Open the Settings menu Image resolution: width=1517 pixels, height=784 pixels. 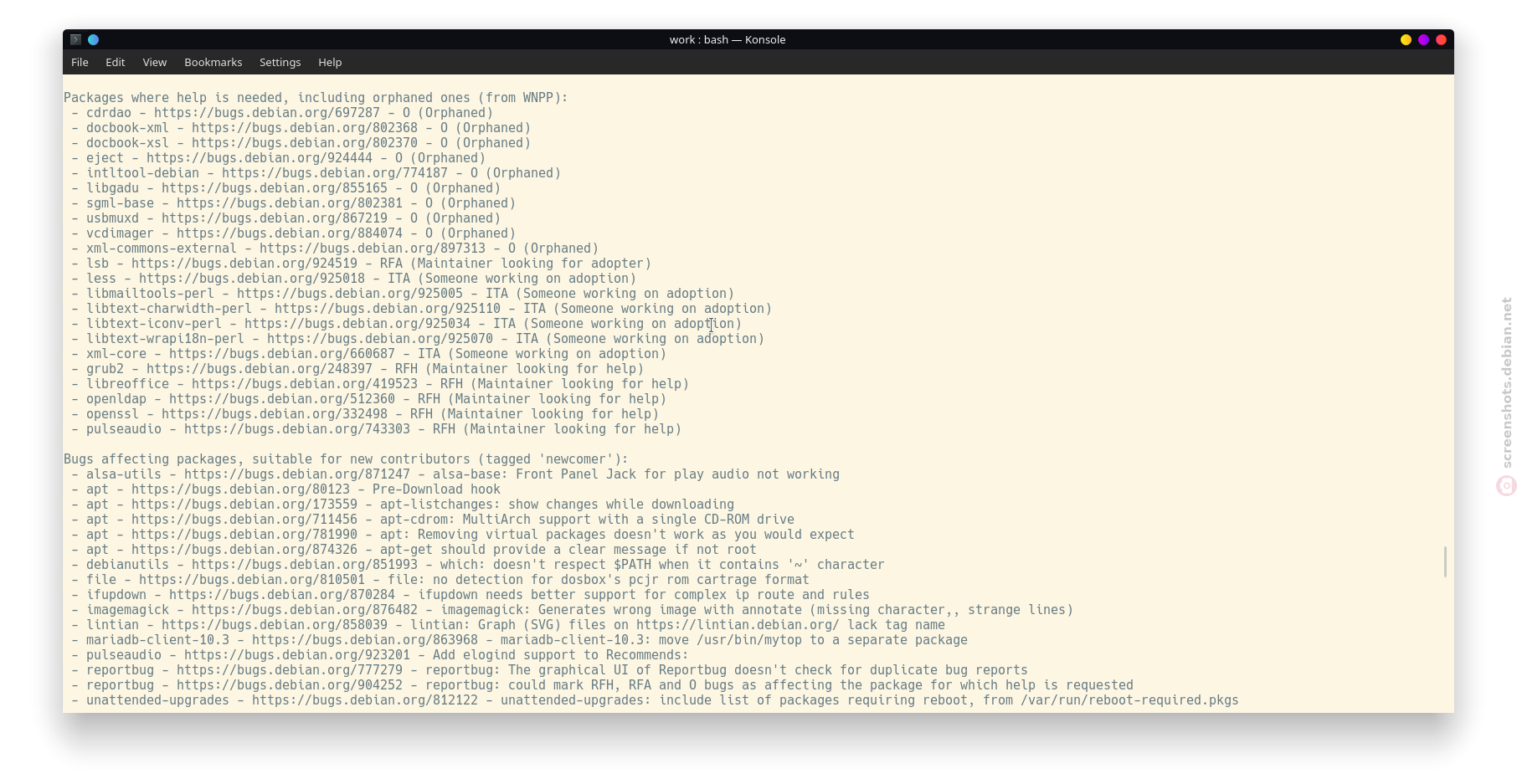[280, 62]
